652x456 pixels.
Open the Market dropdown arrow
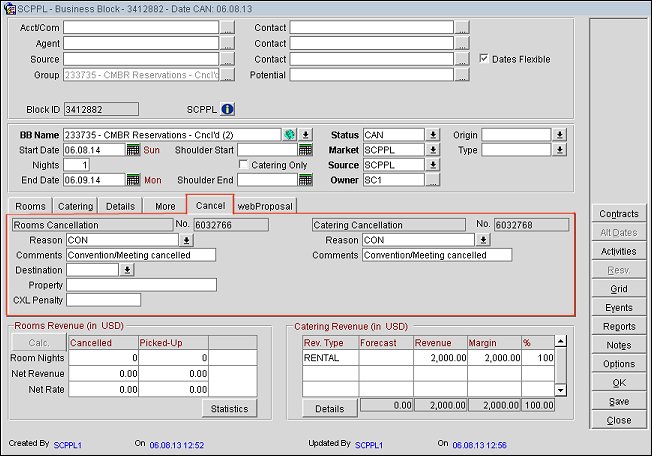[433, 150]
